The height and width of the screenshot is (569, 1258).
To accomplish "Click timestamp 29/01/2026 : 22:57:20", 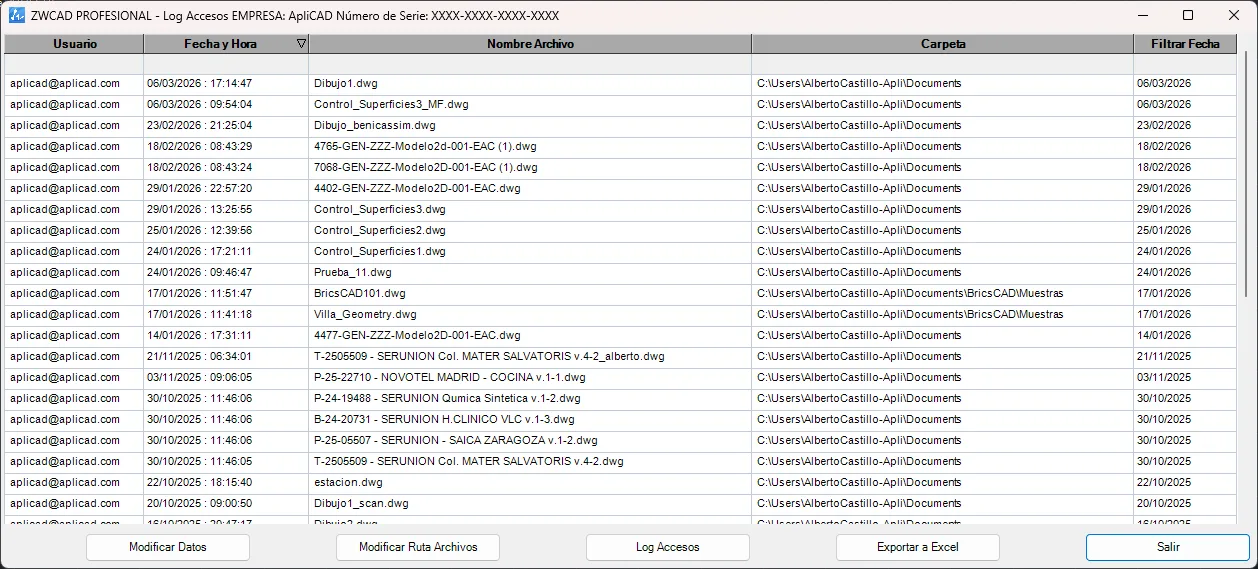I will coord(199,188).
